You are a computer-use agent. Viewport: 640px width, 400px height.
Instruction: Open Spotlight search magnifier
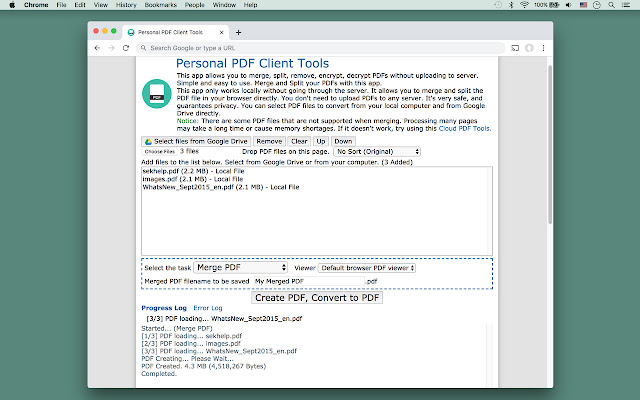(611, 5)
